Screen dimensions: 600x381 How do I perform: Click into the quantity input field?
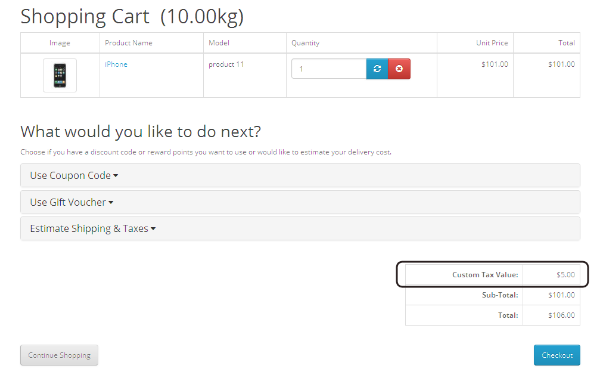(329, 69)
